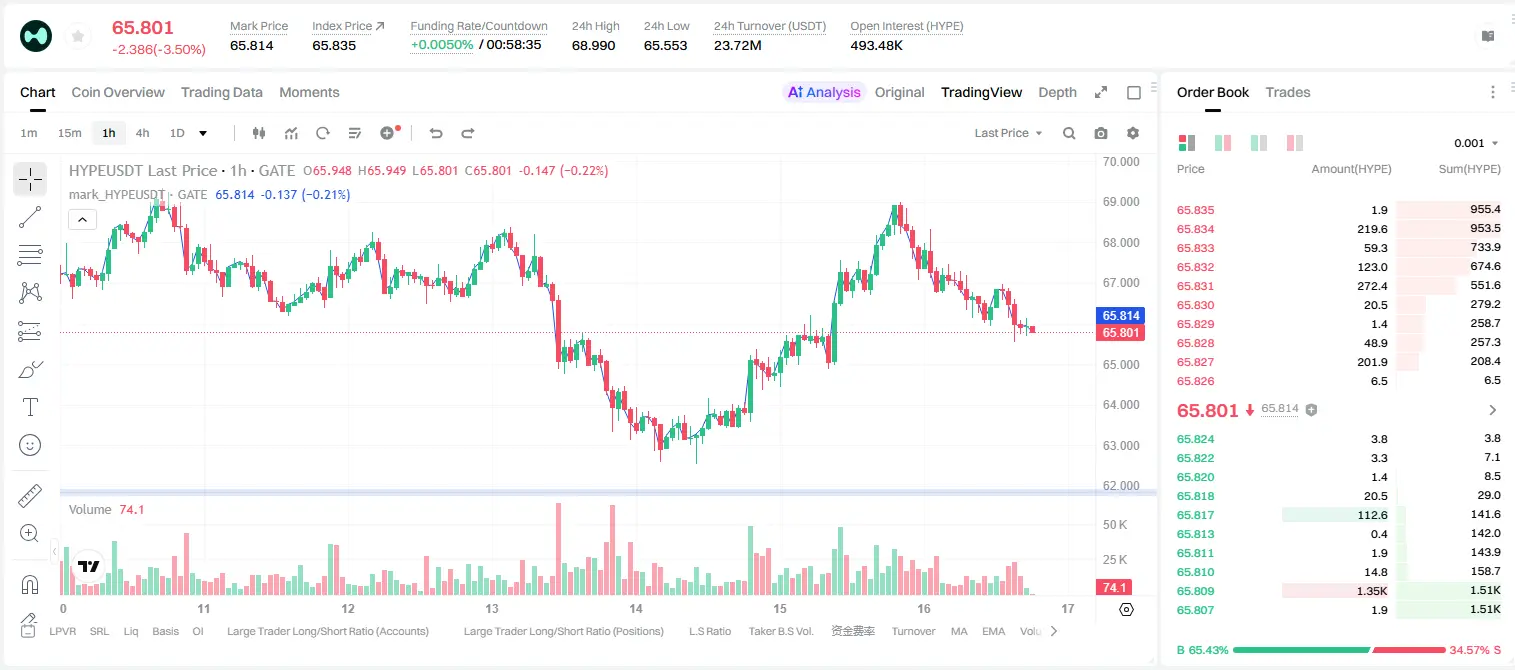This screenshot has height=670, width=1515.
Task: Click the undo arrow in toolbar
Action: click(436, 133)
